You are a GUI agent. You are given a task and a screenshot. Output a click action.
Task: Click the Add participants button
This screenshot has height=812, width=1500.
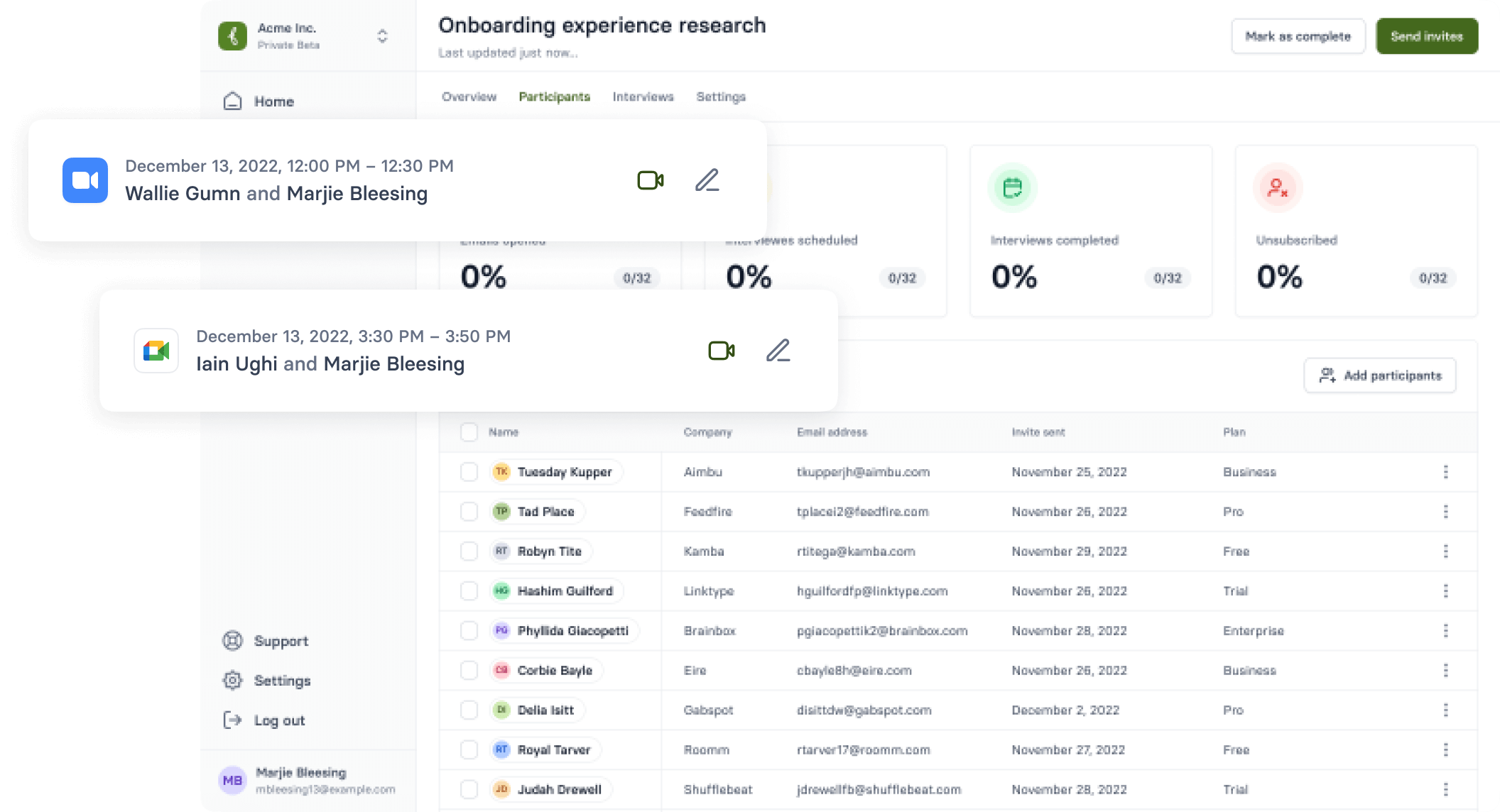point(1379,375)
